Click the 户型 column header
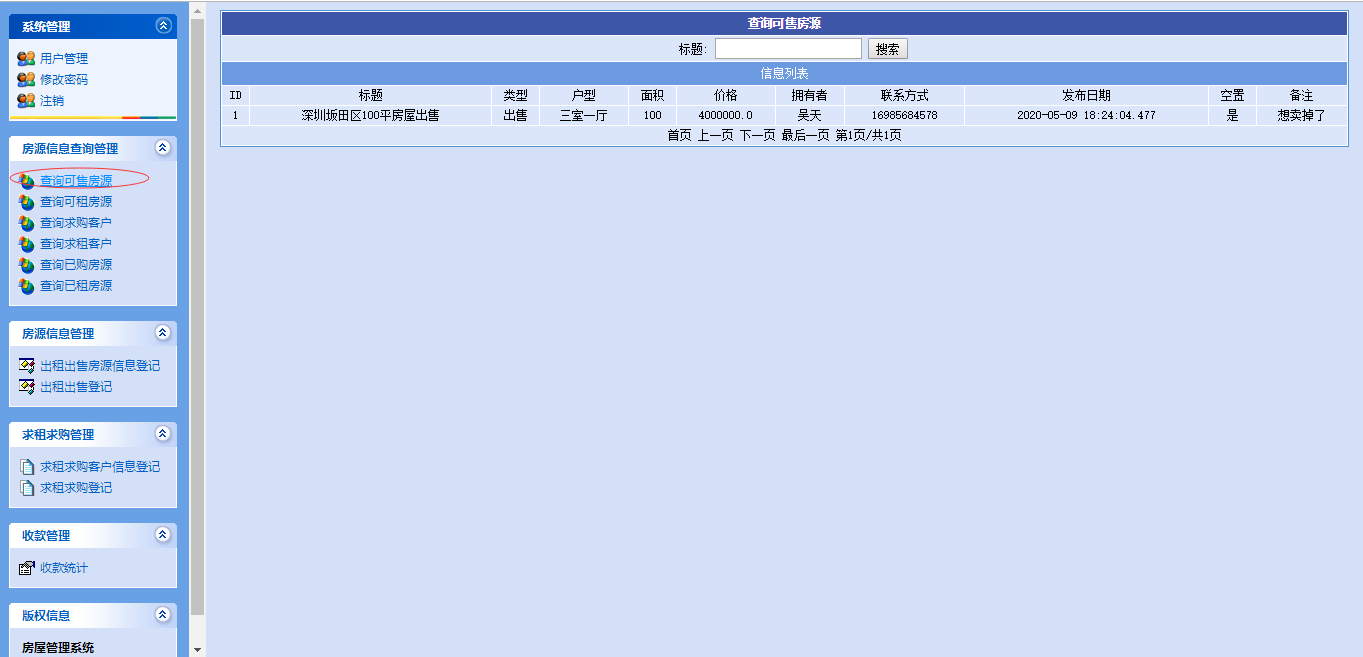Screen dimensions: 1363x657 point(583,95)
